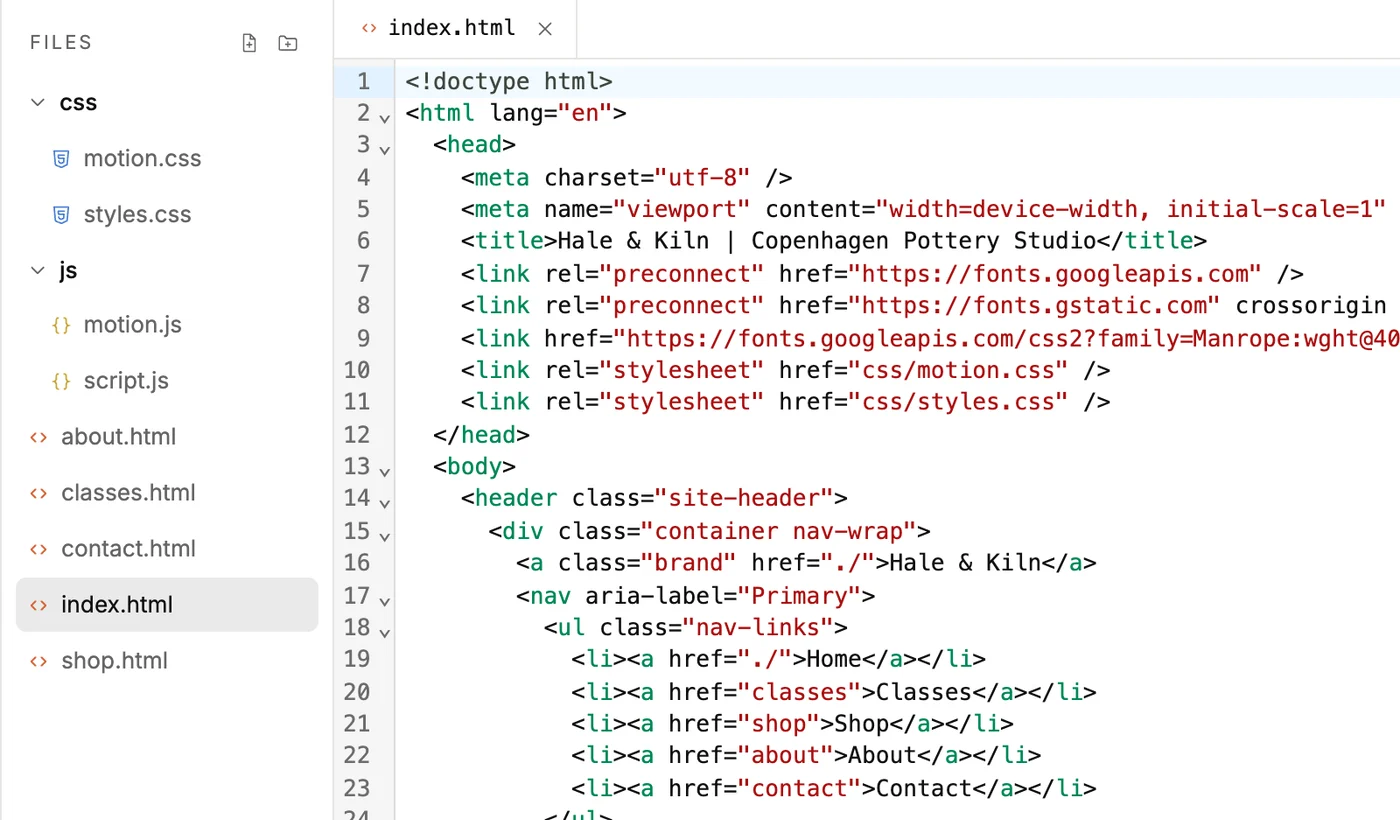Click the js folder name
Image resolution: width=1400 pixels, height=820 pixels.
68,270
